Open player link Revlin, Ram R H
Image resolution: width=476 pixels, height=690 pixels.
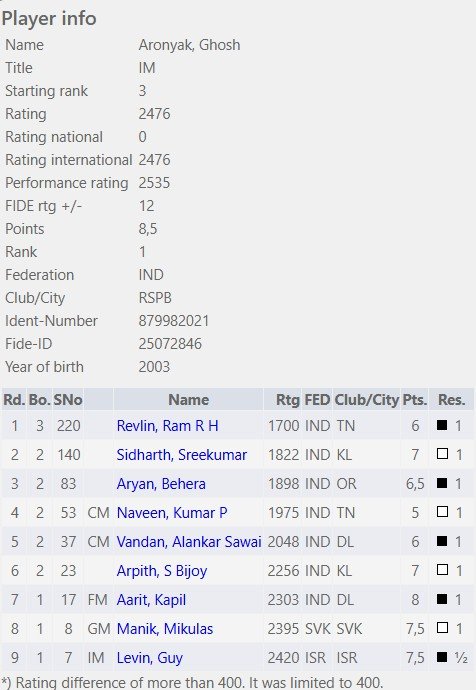click(x=167, y=426)
